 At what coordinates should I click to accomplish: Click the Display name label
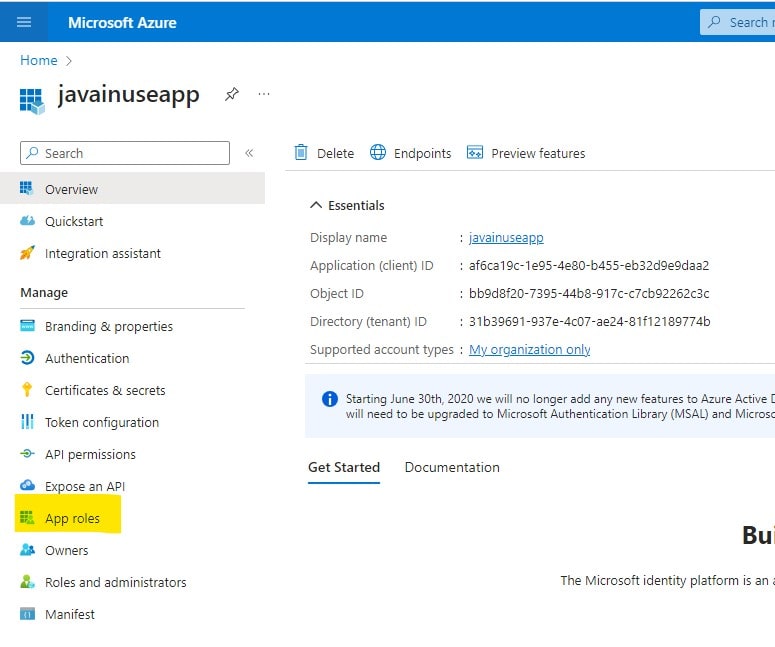(348, 238)
